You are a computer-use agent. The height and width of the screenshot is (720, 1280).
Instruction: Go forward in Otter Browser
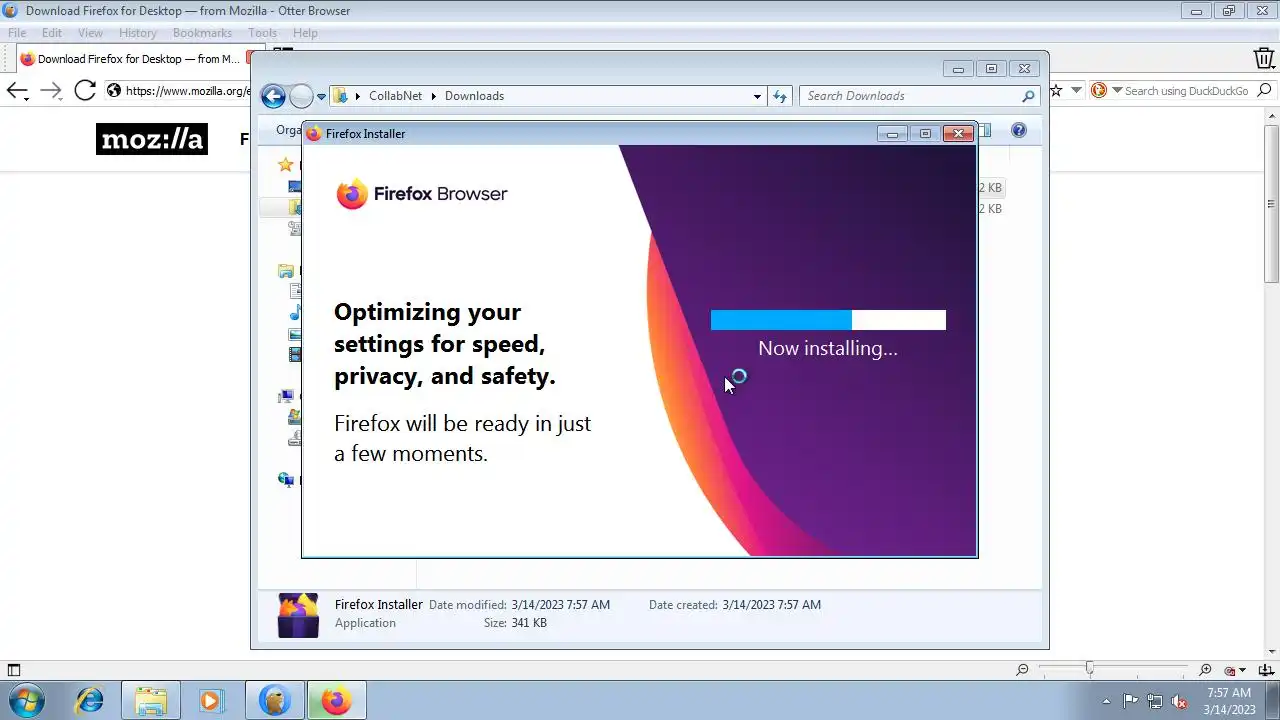point(51,91)
